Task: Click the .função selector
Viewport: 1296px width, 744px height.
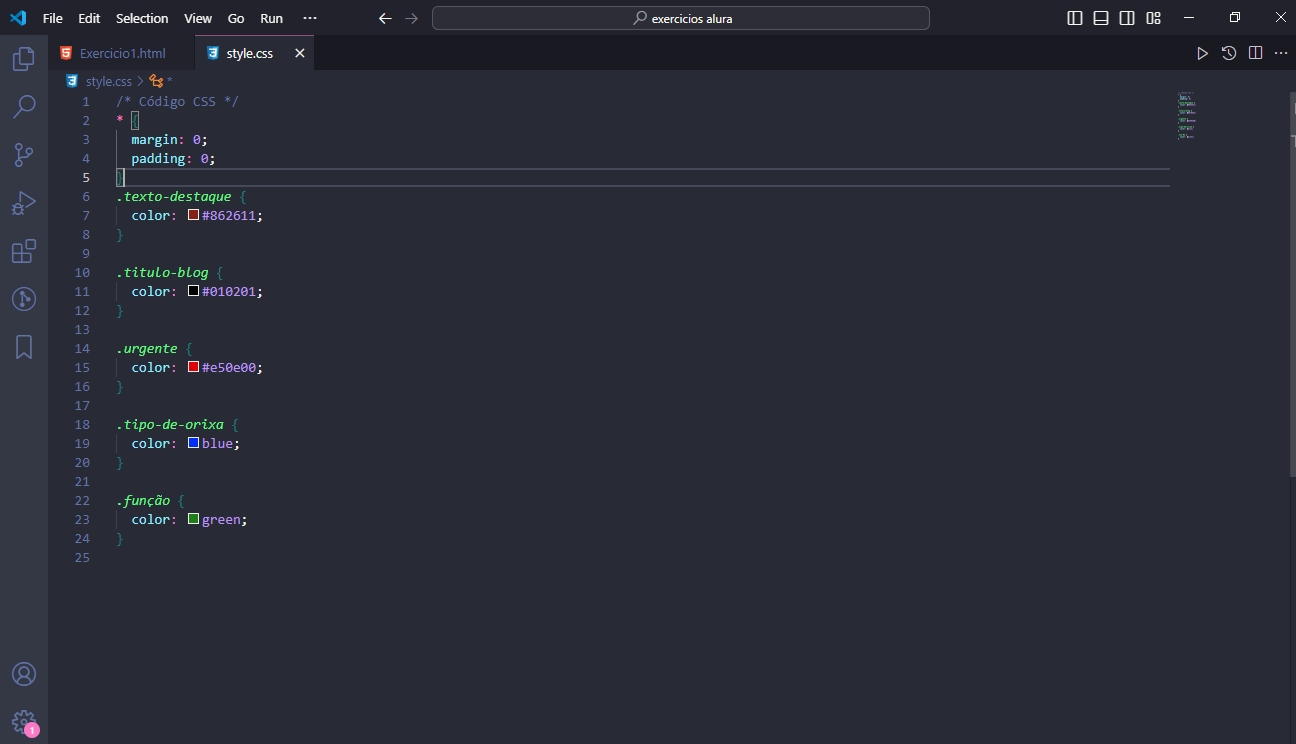Action: [144, 501]
